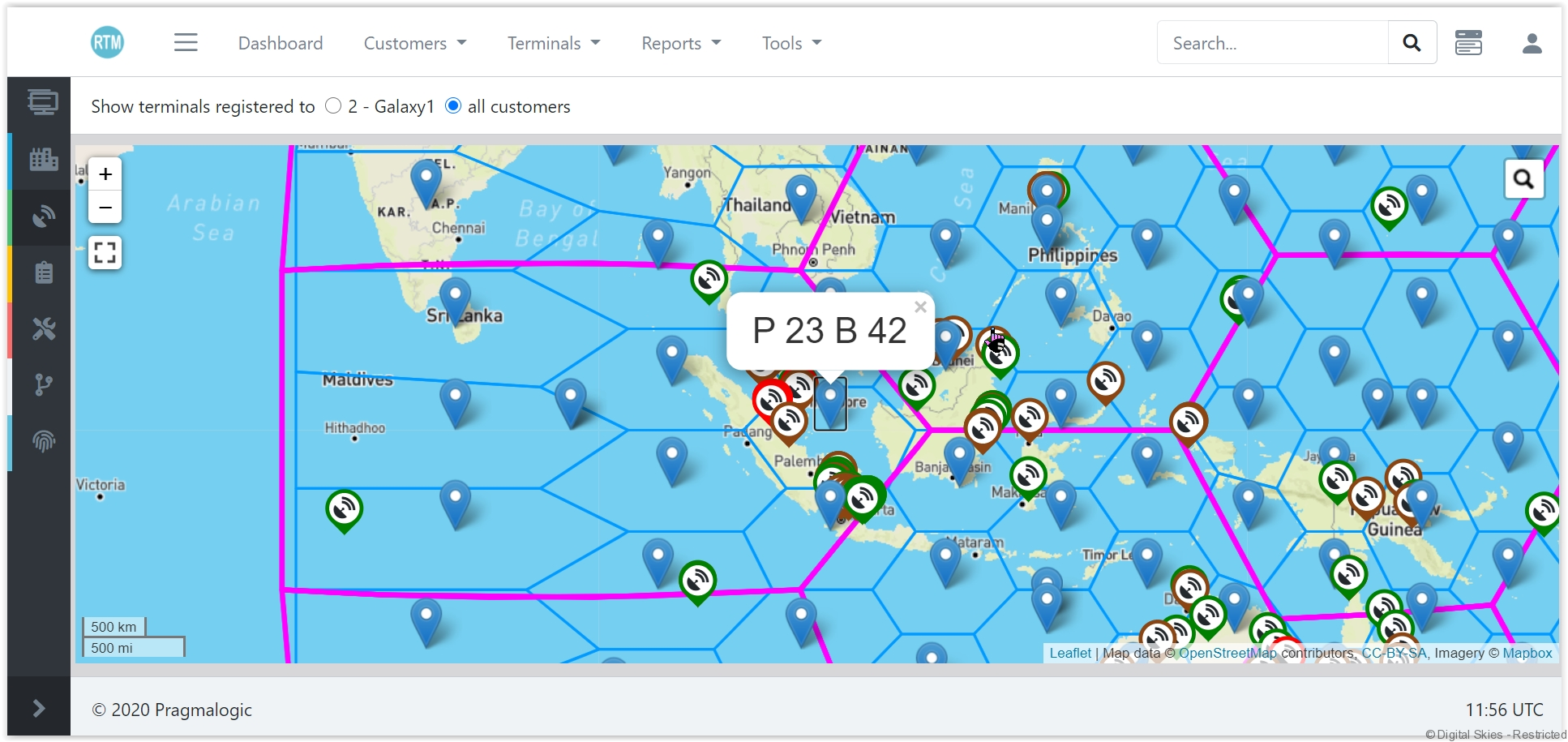Open the satellite dish sidebar icon
Image resolution: width=1568 pixels, height=742 pixels.
point(43,217)
